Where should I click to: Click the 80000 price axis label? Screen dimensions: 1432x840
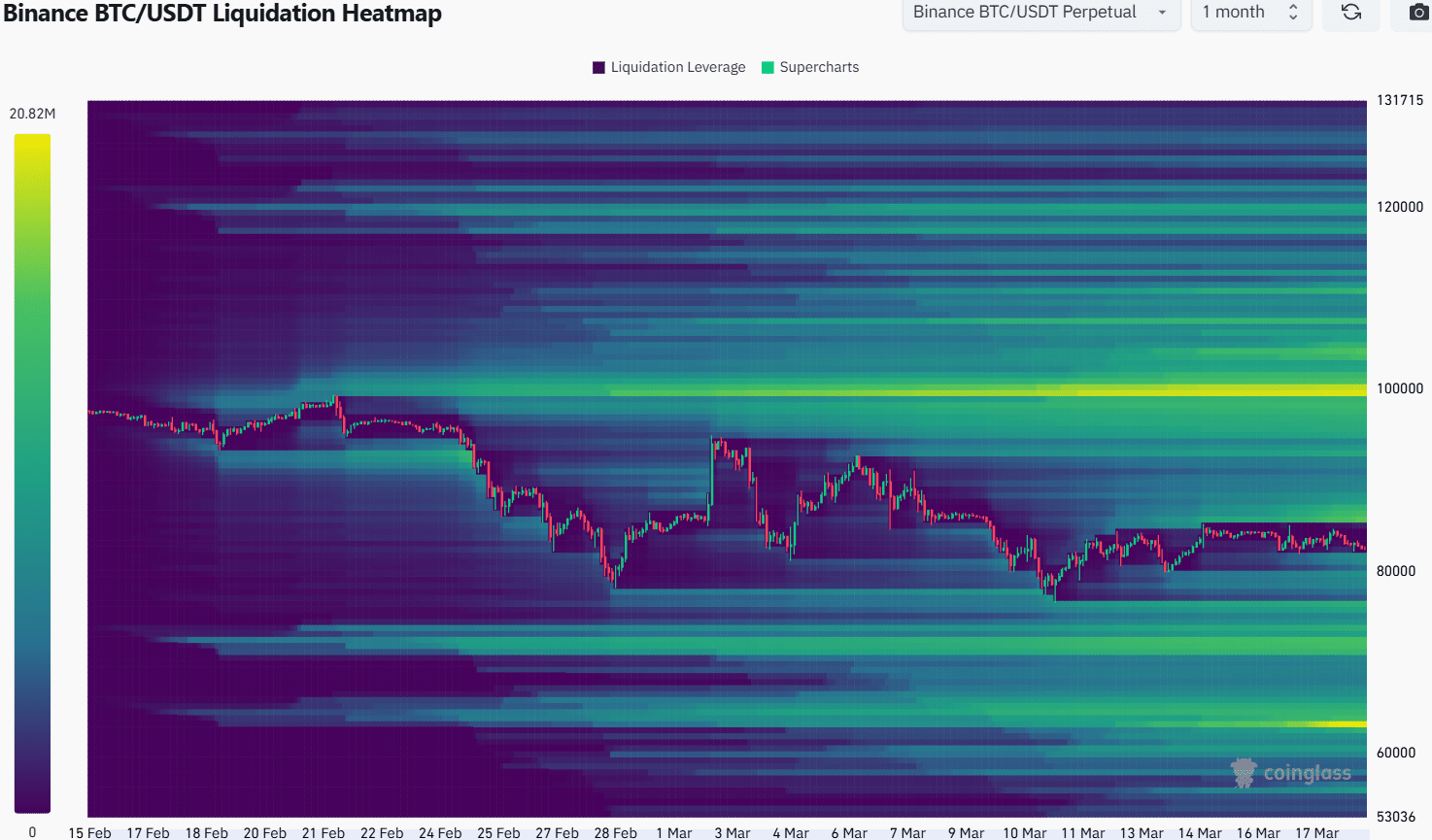tap(1396, 571)
